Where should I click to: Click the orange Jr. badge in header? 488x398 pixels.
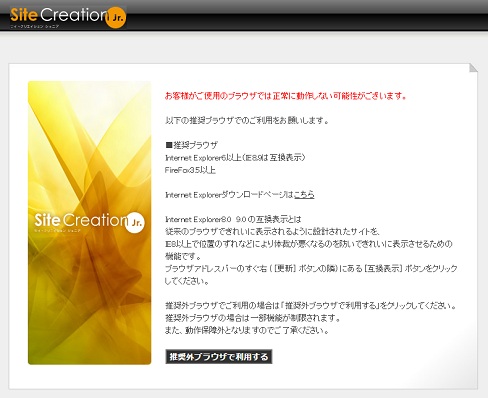pyautogui.click(x=116, y=18)
